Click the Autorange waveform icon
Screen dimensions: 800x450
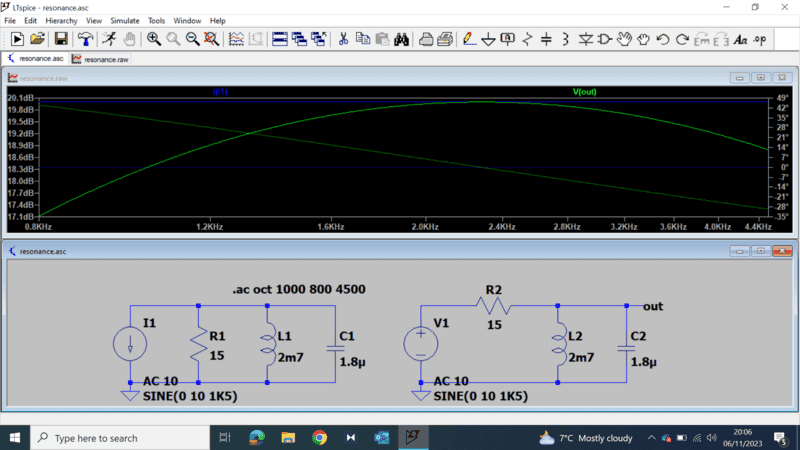[236, 39]
